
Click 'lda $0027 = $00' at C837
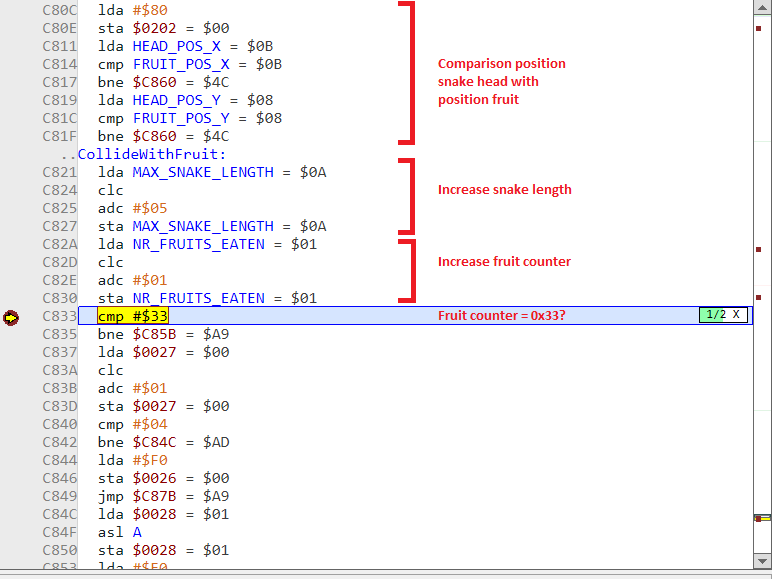click(x=163, y=353)
